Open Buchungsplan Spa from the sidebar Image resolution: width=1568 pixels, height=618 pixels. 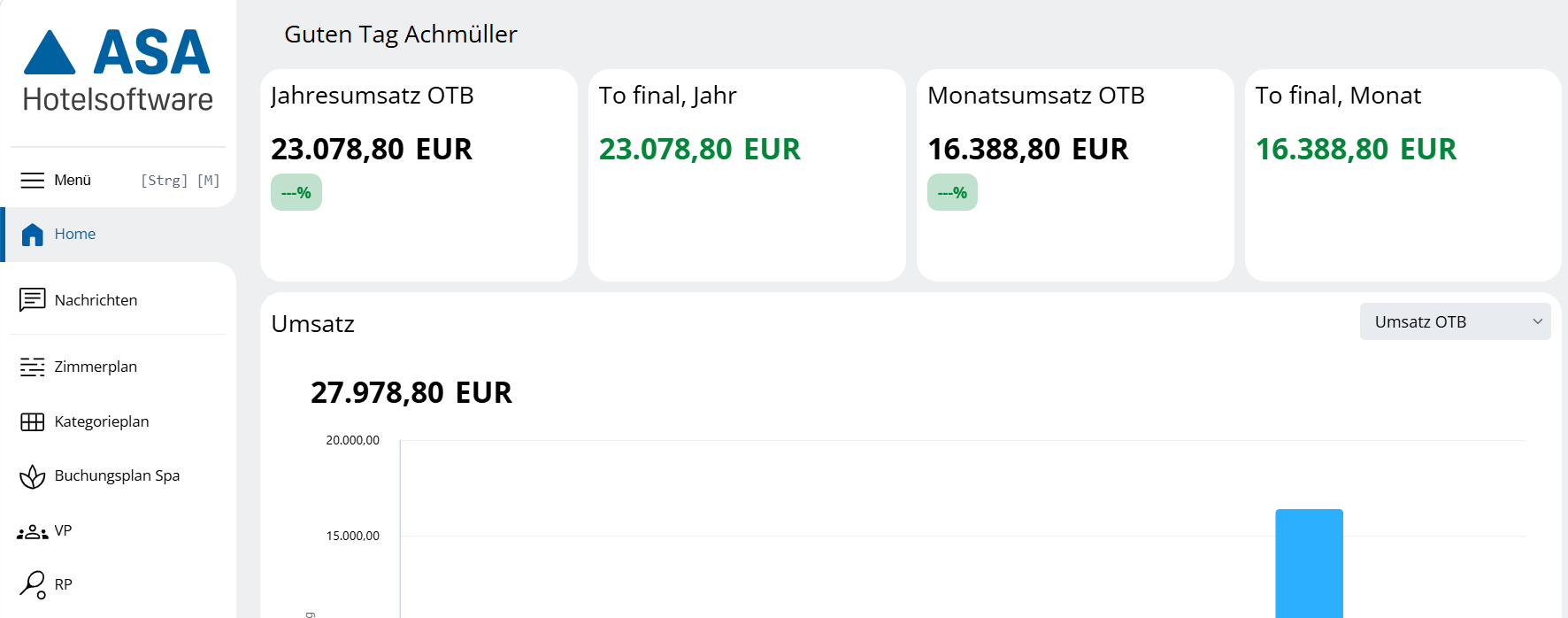pyautogui.click(x=119, y=476)
